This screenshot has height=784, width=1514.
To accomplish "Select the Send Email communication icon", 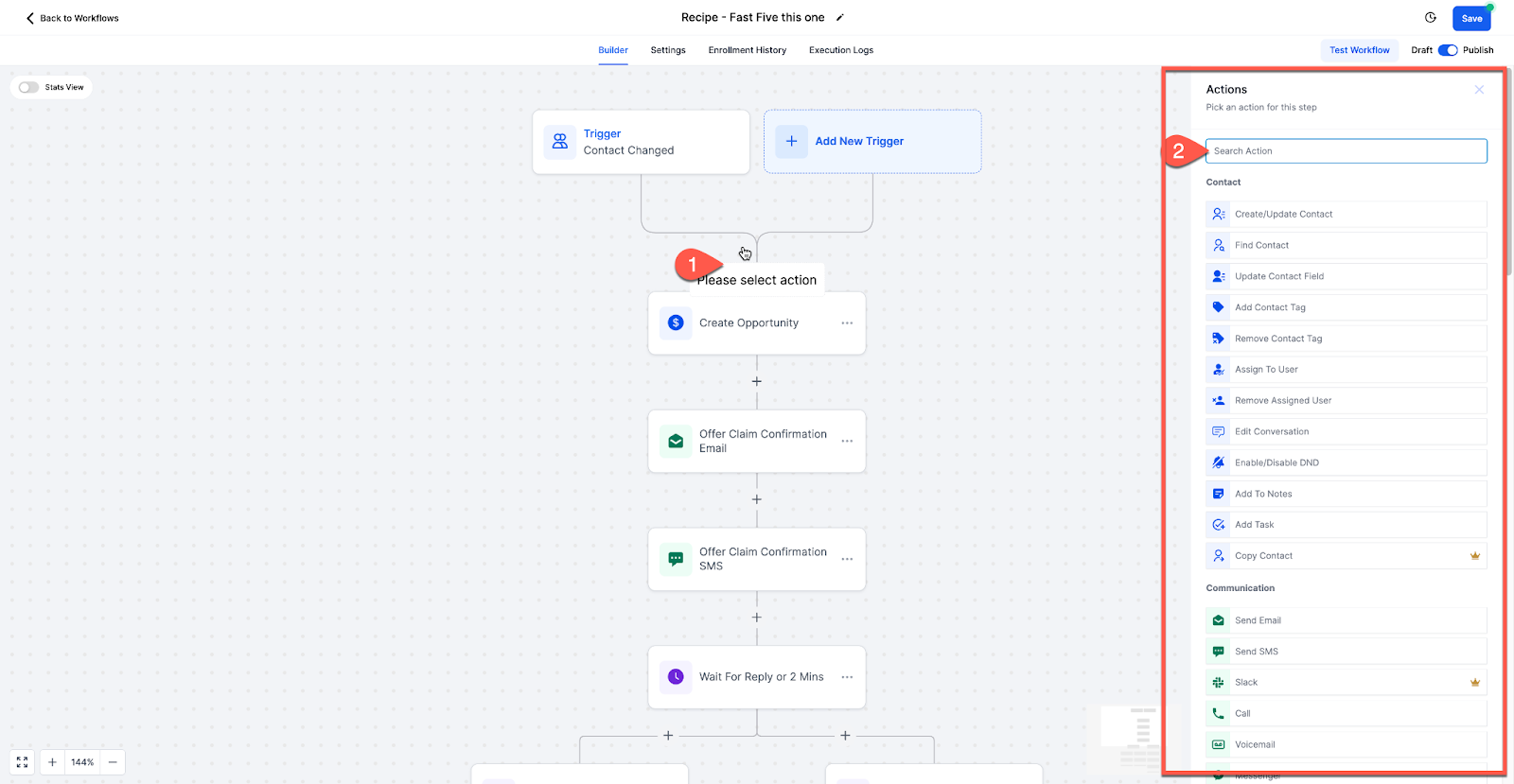I will click(x=1219, y=619).
